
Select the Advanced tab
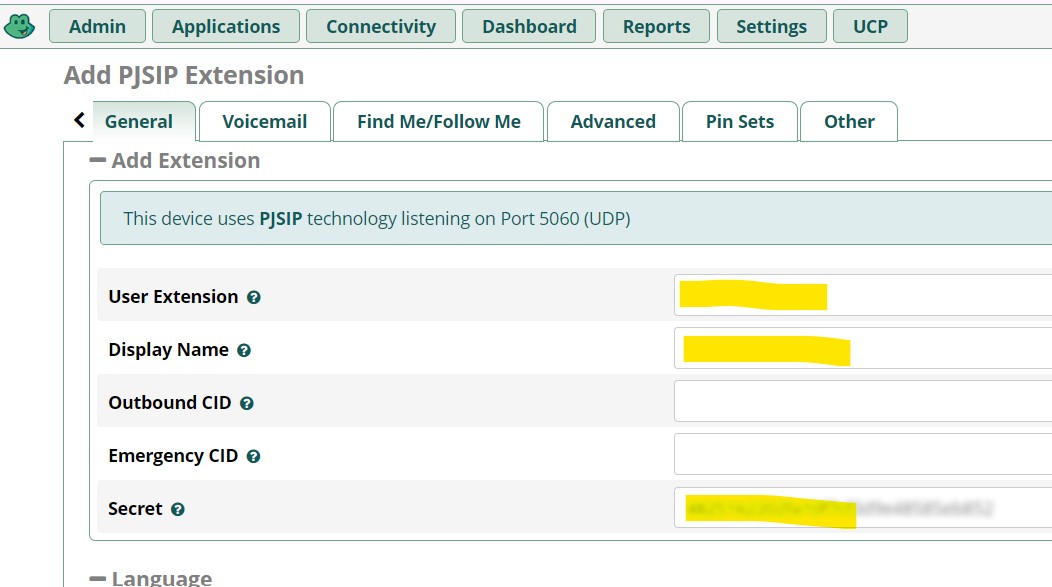click(x=613, y=122)
